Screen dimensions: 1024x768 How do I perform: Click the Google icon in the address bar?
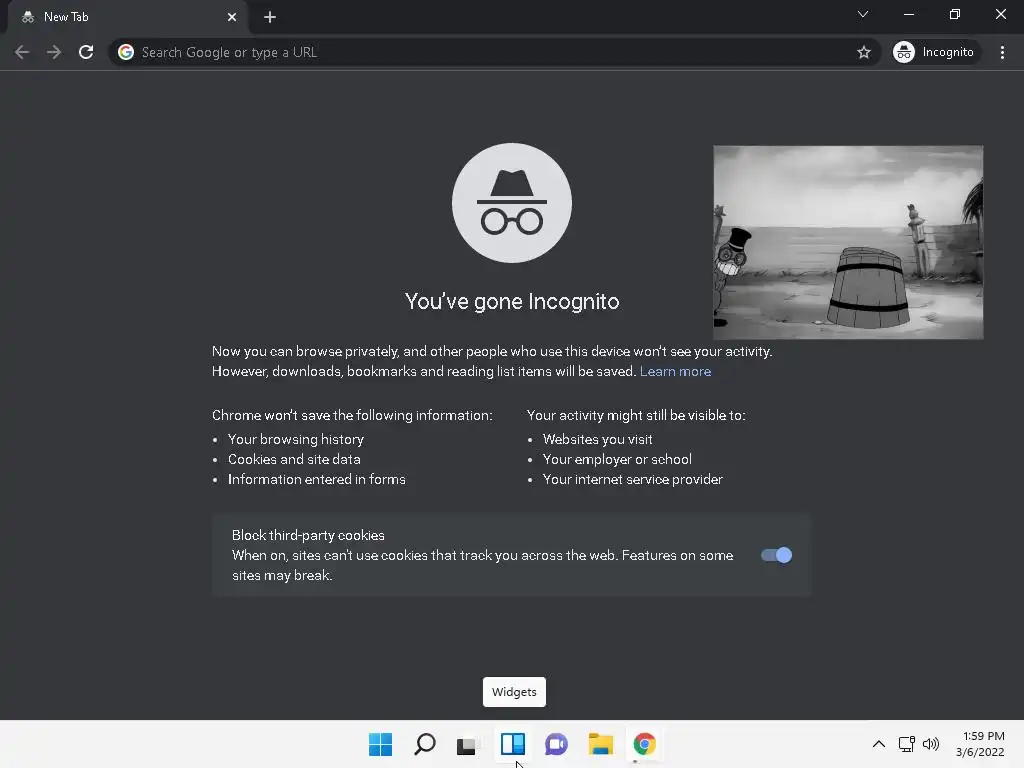tap(126, 52)
